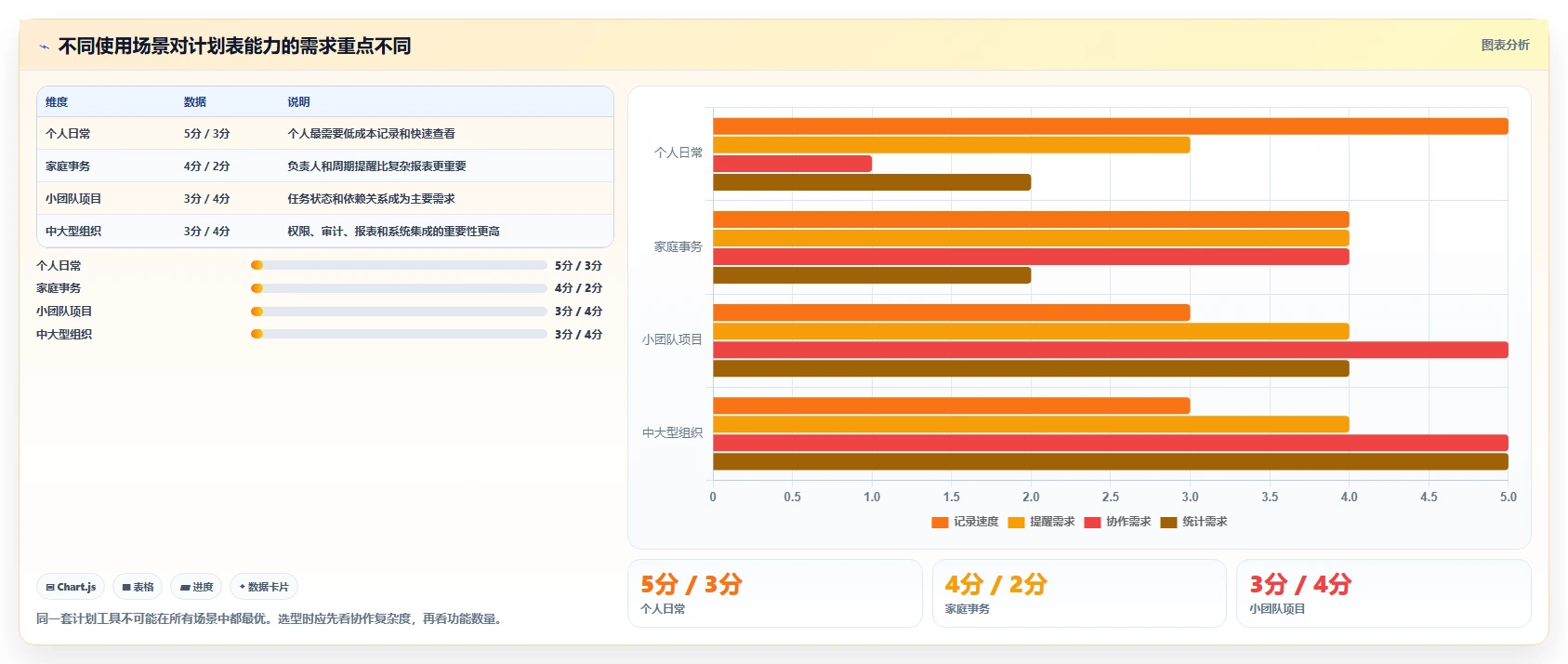Click the 家庭事务 progress bar

(399, 288)
